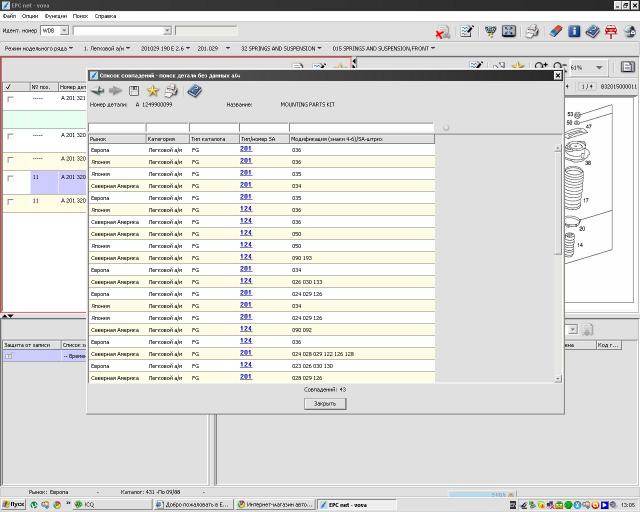The image size is (640, 512).
Task: Tick the checkbox in last position 11 row
Action: tap(11, 201)
